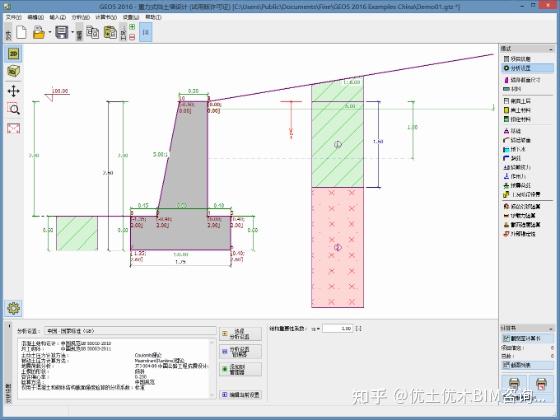
Task: Click the green plus add-stage icon
Action: click(132, 27)
